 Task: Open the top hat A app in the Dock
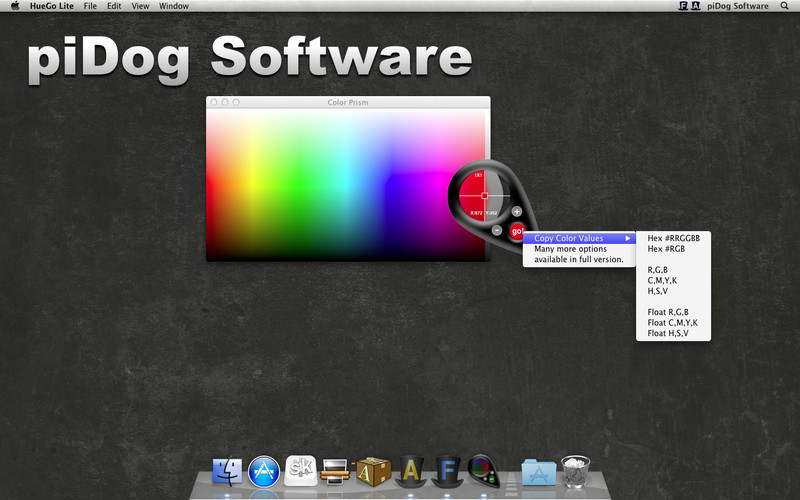coord(411,471)
